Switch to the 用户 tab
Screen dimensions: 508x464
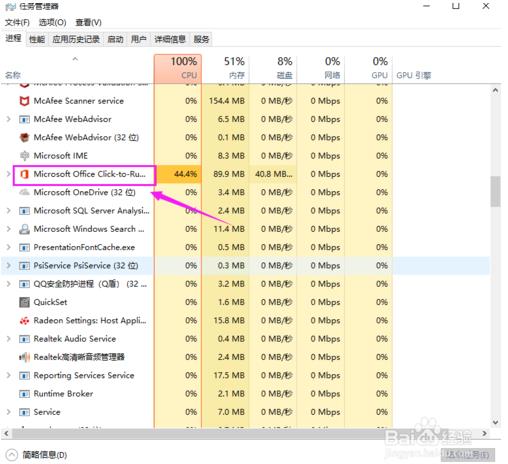coord(138,39)
